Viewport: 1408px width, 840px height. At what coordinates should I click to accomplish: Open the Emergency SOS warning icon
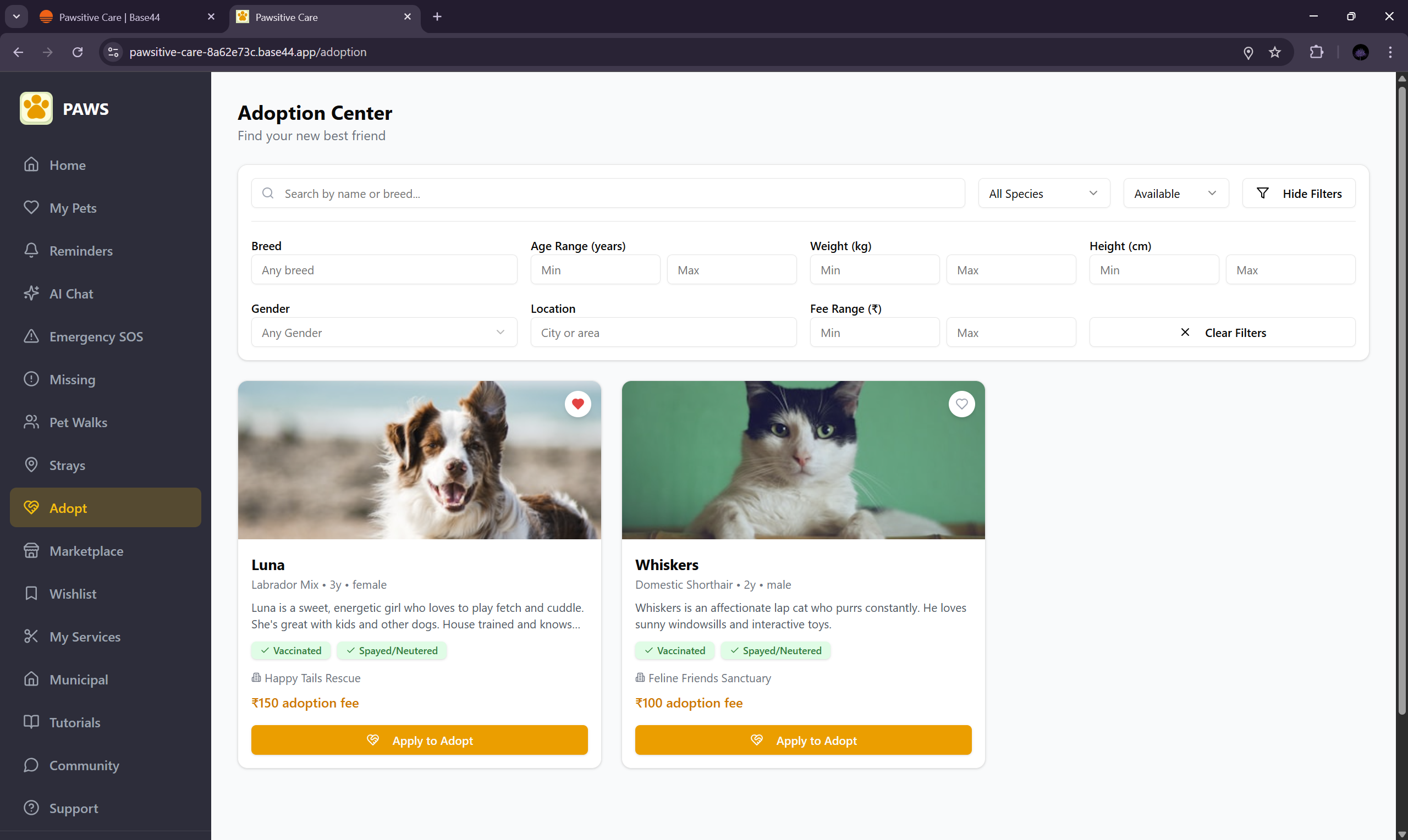point(31,336)
